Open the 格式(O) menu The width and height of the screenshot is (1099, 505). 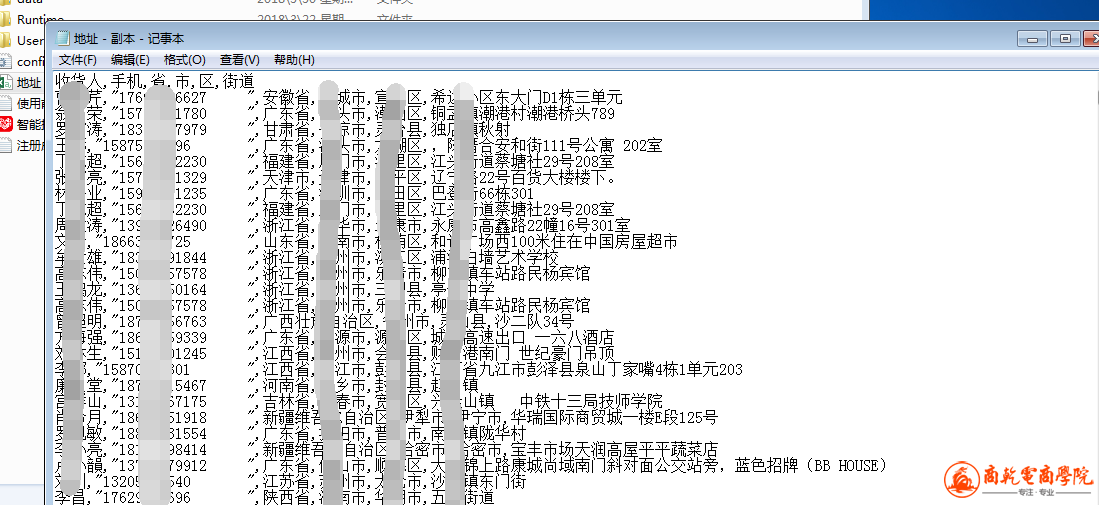[x=184, y=60]
